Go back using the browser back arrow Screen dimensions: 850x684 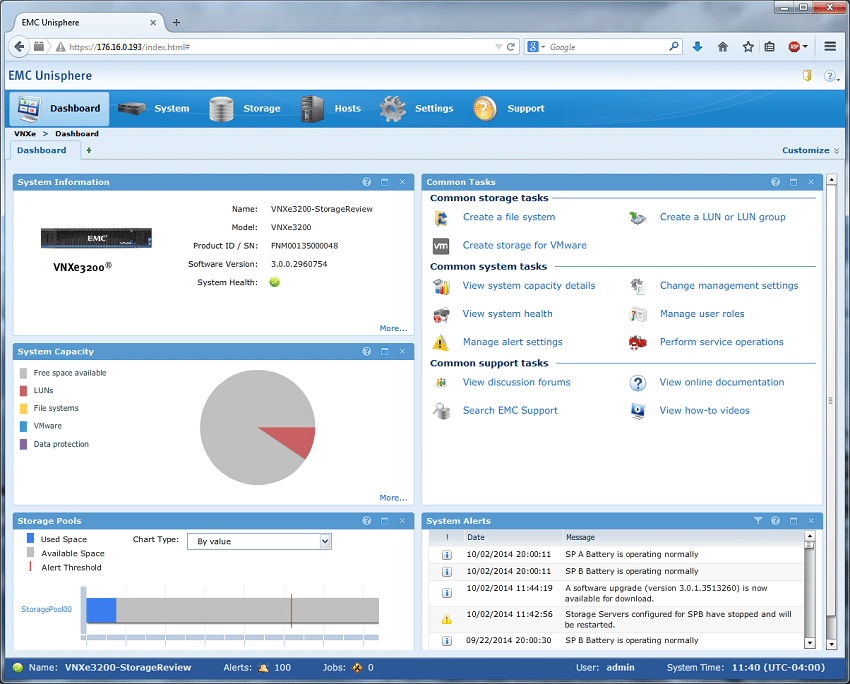click(19, 47)
